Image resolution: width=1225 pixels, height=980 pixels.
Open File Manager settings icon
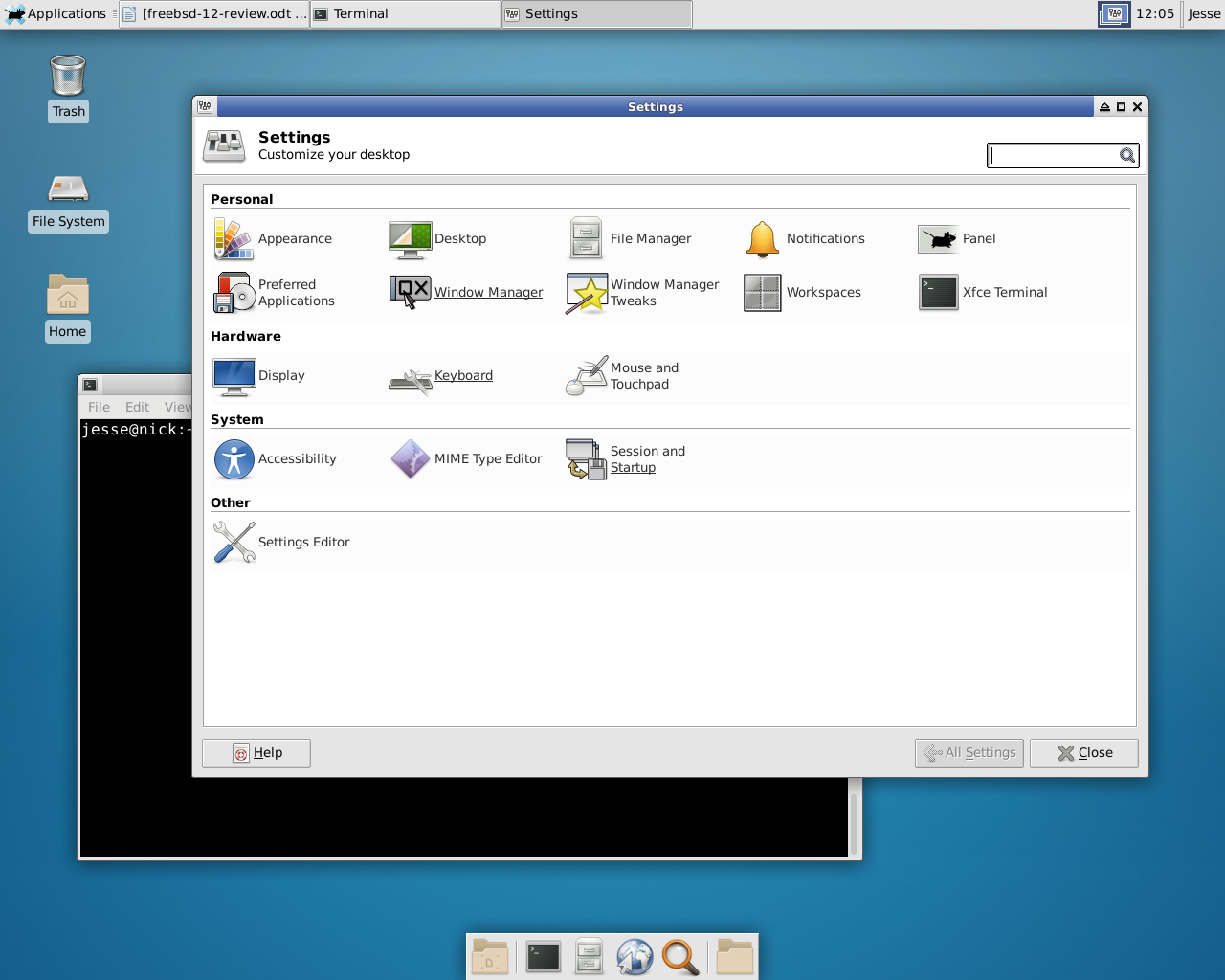[586, 239]
